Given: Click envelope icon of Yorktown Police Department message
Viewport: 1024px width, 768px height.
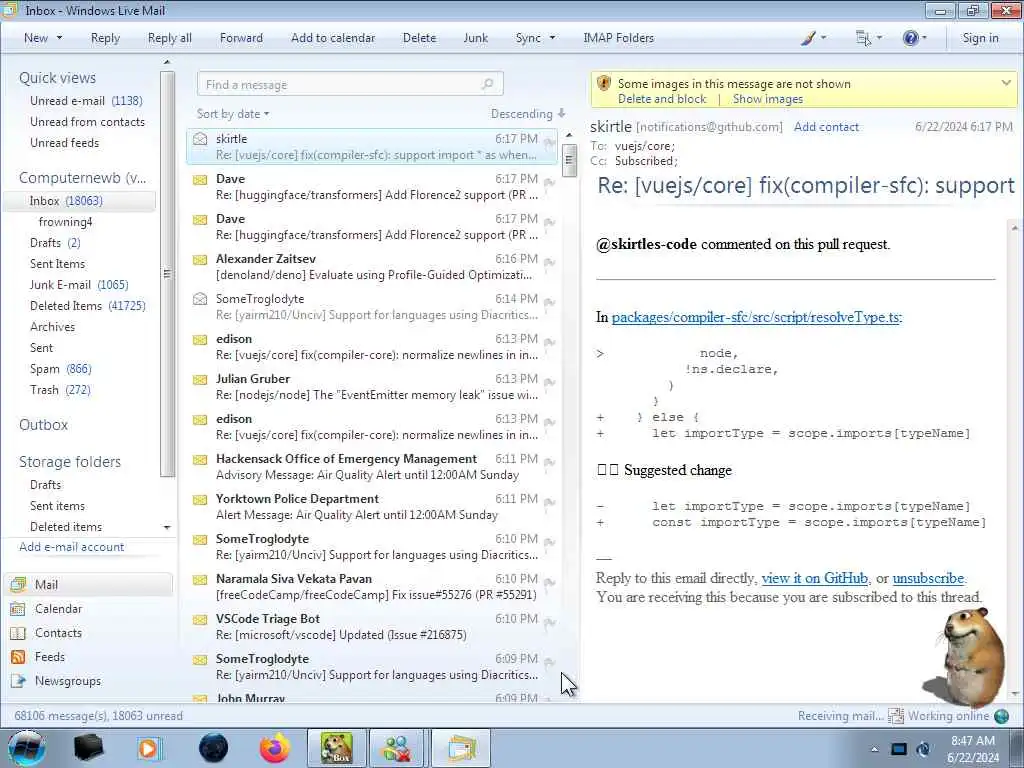Looking at the screenshot, I should (x=200, y=500).
